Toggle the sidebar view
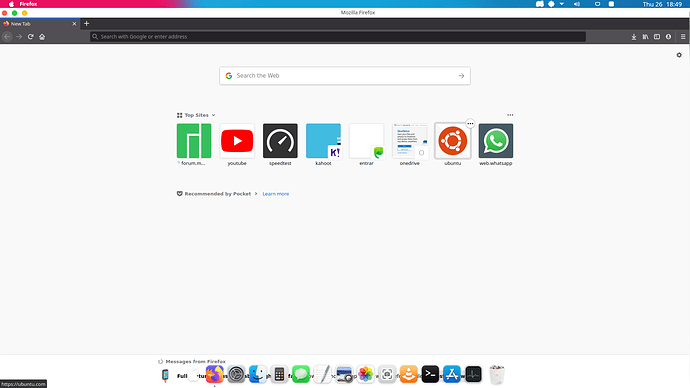 point(657,37)
